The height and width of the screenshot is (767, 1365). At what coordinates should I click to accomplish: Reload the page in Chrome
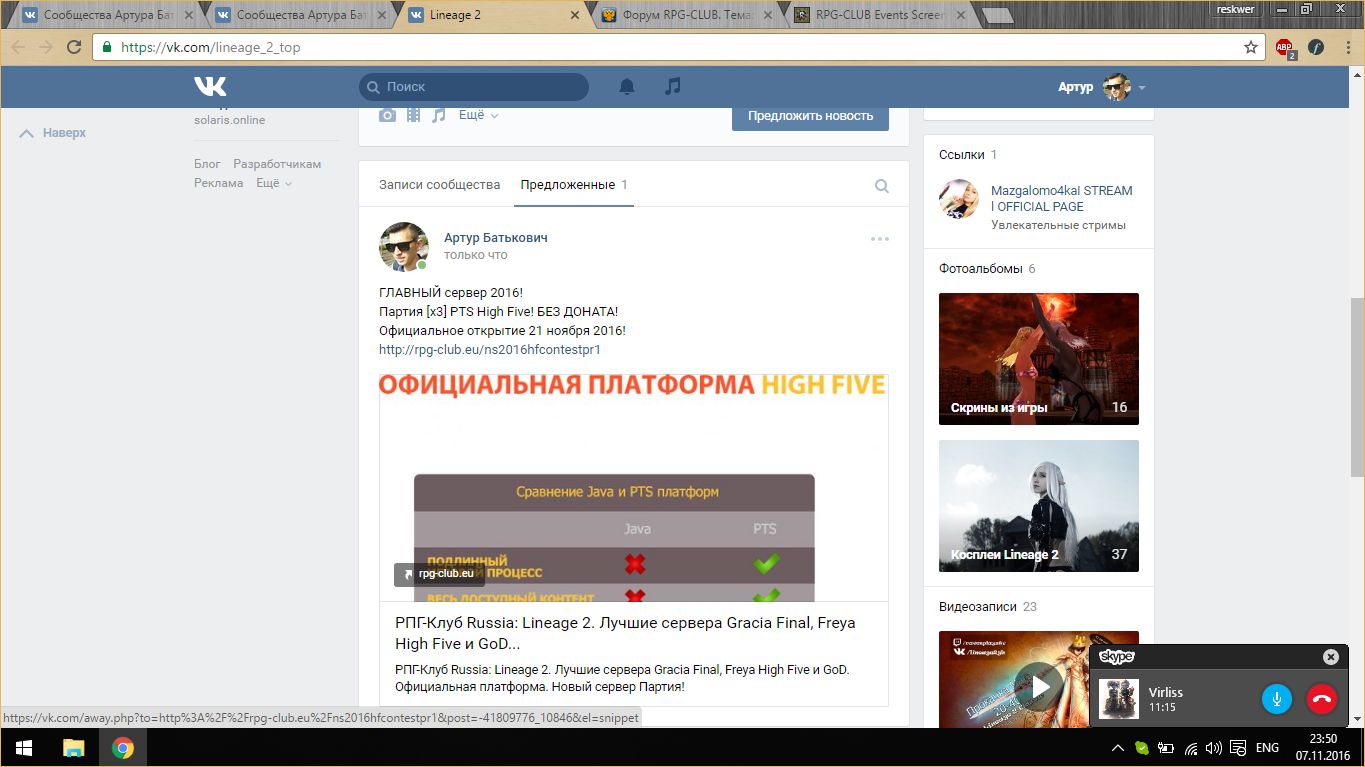pos(74,47)
